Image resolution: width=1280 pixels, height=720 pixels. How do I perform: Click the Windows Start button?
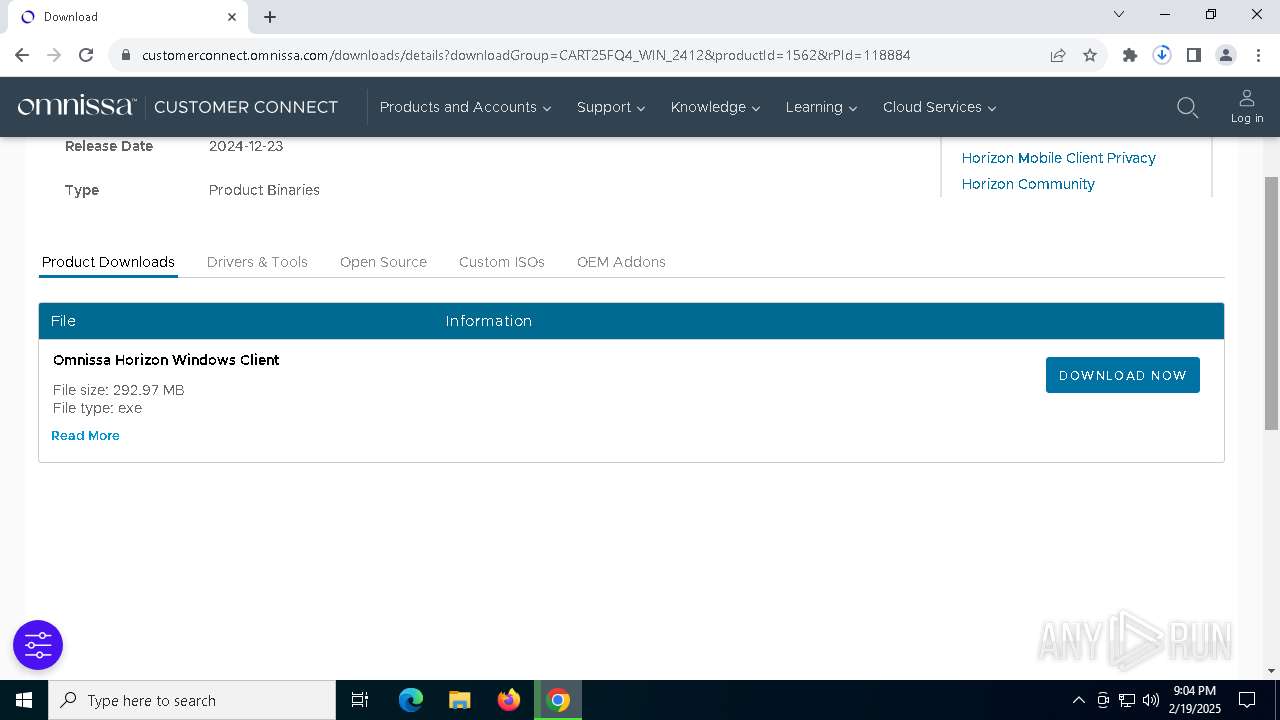point(24,700)
